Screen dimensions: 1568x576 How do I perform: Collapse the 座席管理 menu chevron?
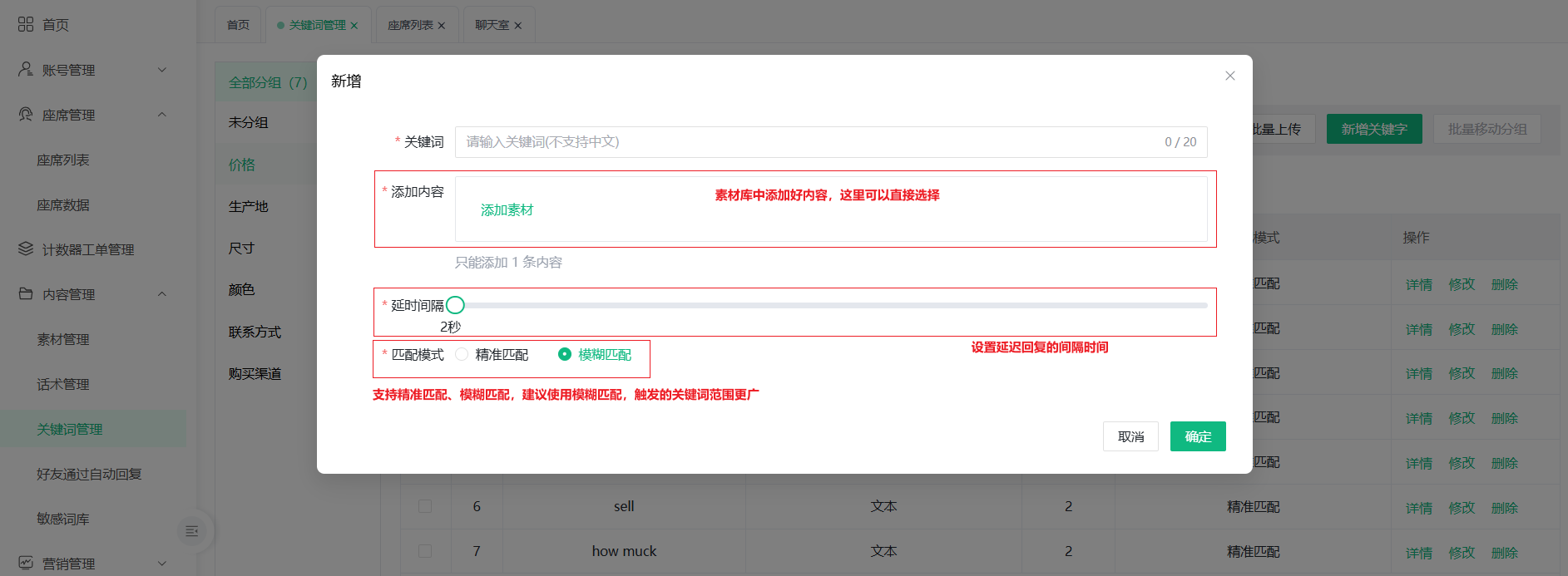(162, 115)
